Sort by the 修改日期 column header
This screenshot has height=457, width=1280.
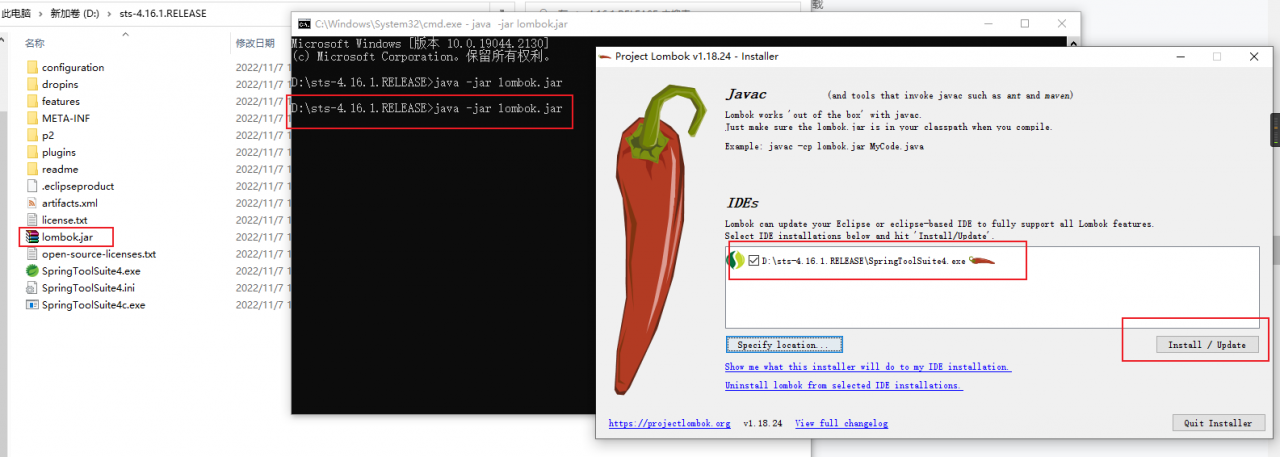255,43
